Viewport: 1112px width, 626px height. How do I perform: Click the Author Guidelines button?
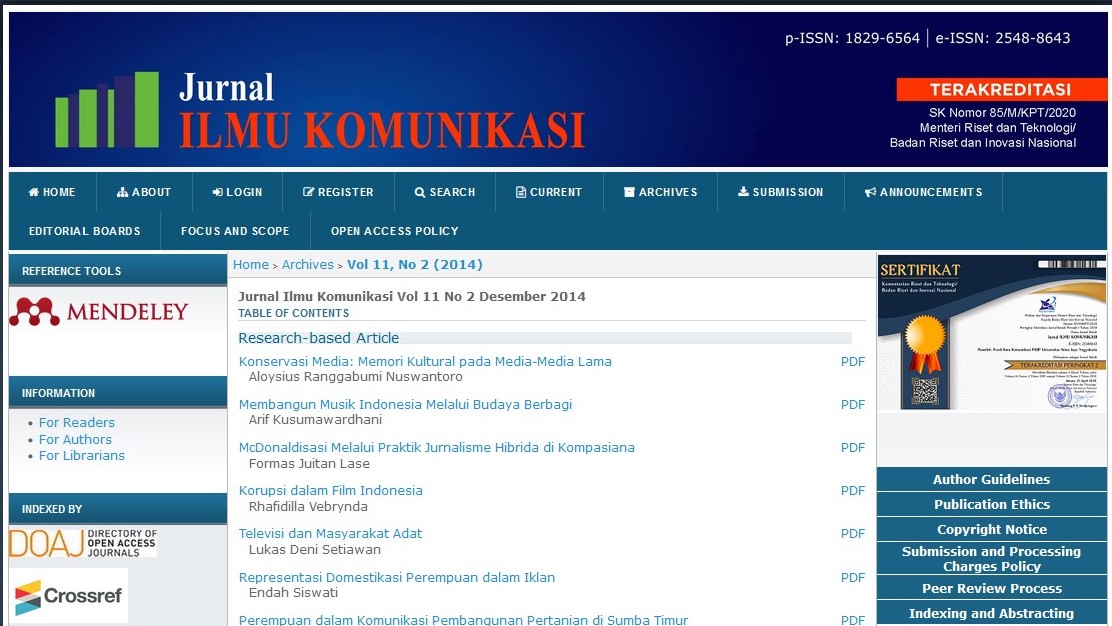[x=991, y=479]
